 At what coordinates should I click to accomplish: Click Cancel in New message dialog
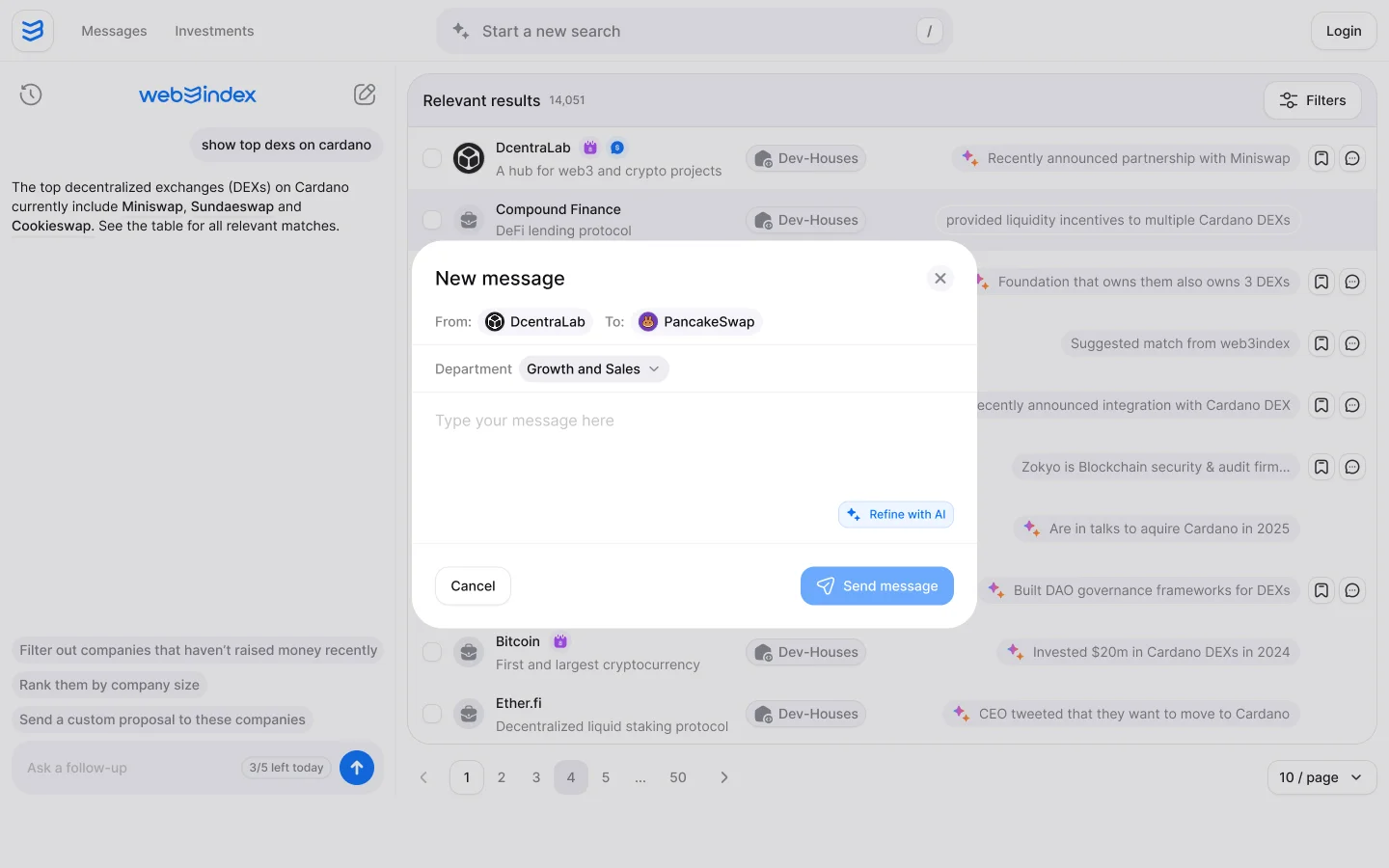coord(473,585)
